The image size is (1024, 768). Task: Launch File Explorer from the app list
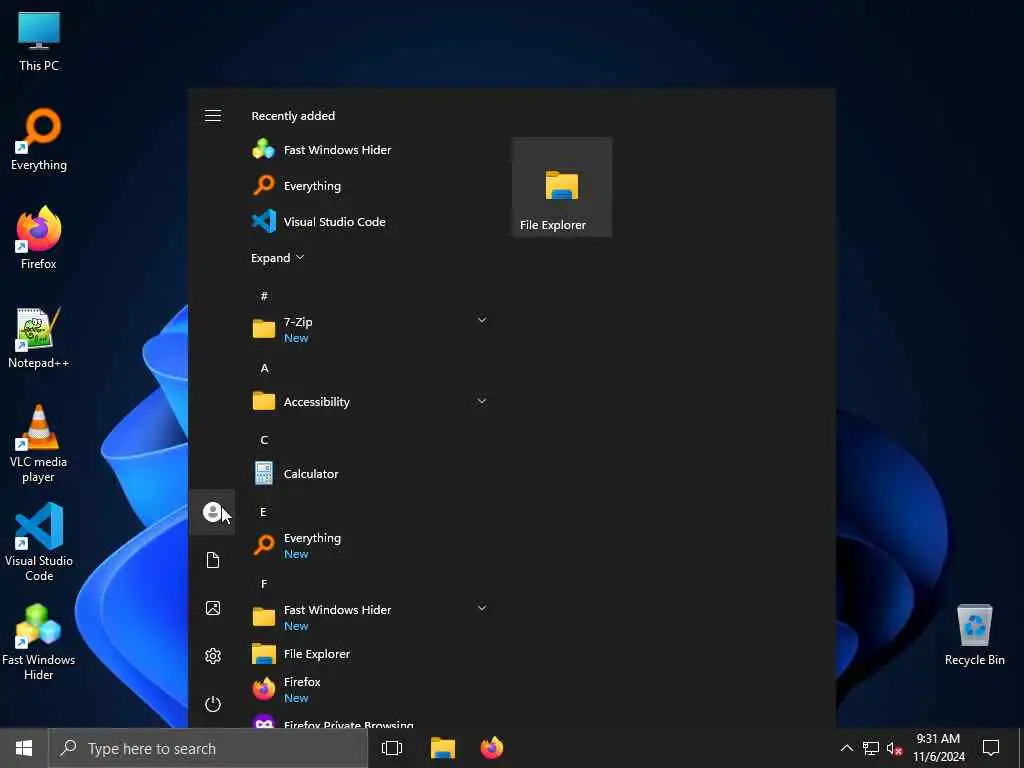click(x=370, y=654)
